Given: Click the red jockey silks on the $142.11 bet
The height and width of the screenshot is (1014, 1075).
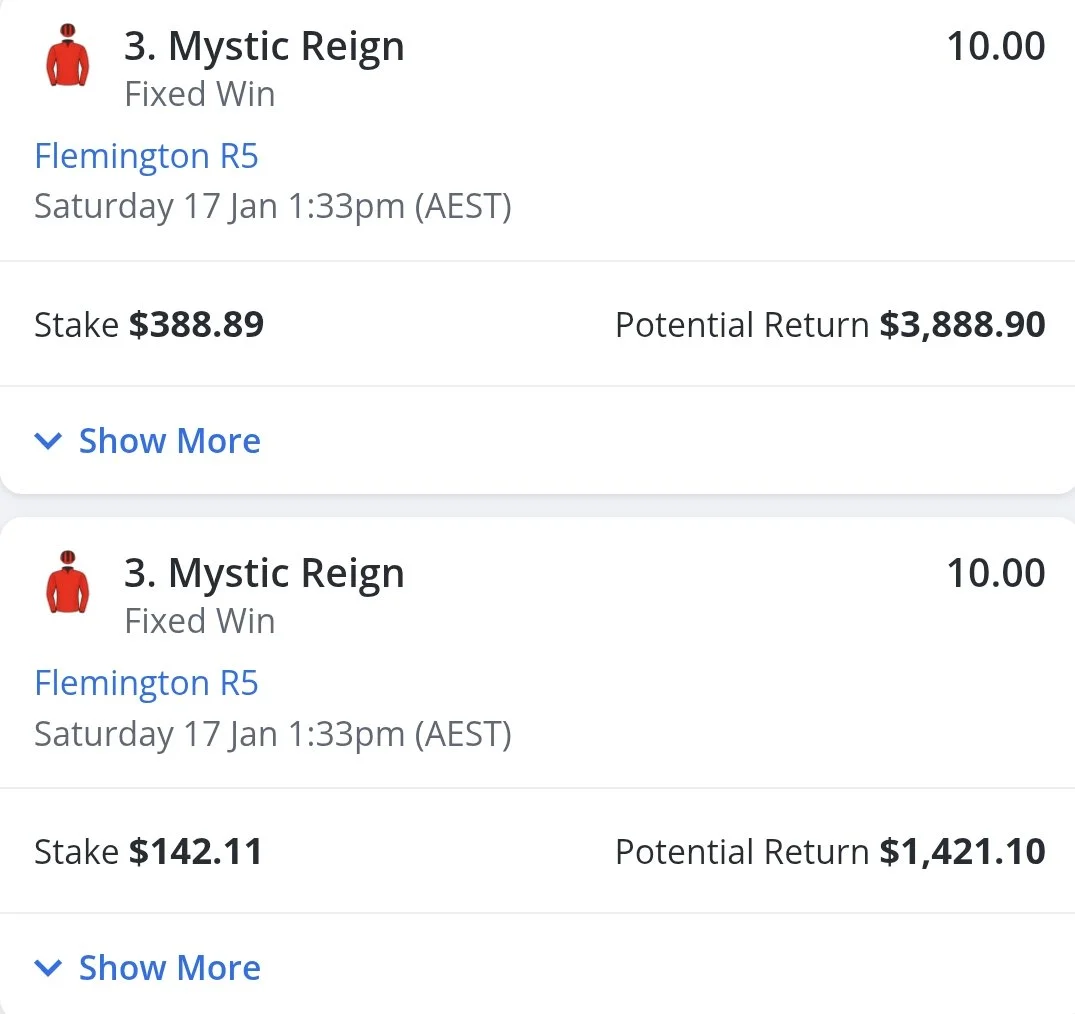Looking at the screenshot, I should 68,583.
